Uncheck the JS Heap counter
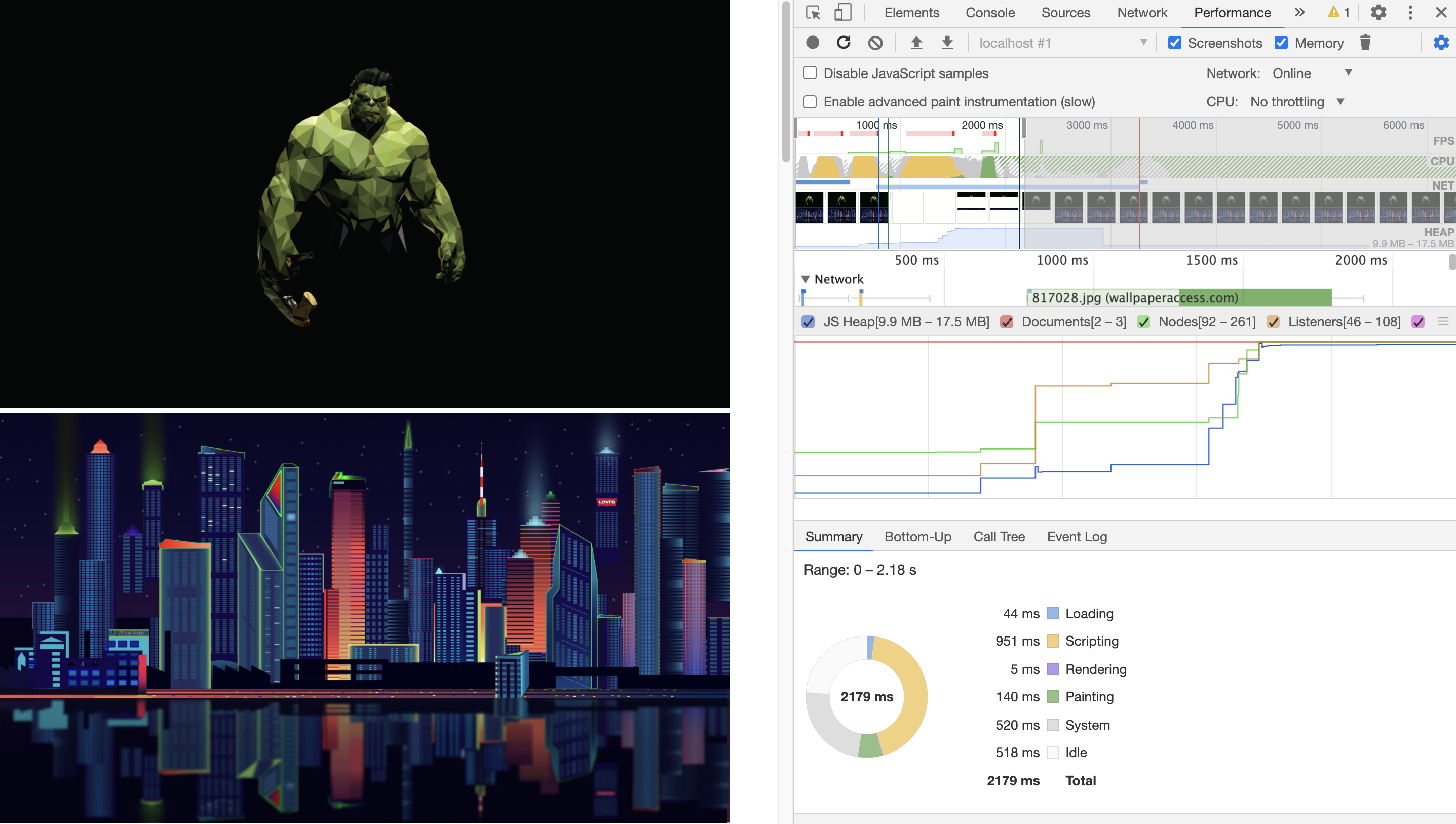Image resolution: width=1456 pixels, height=824 pixels. click(809, 322)
